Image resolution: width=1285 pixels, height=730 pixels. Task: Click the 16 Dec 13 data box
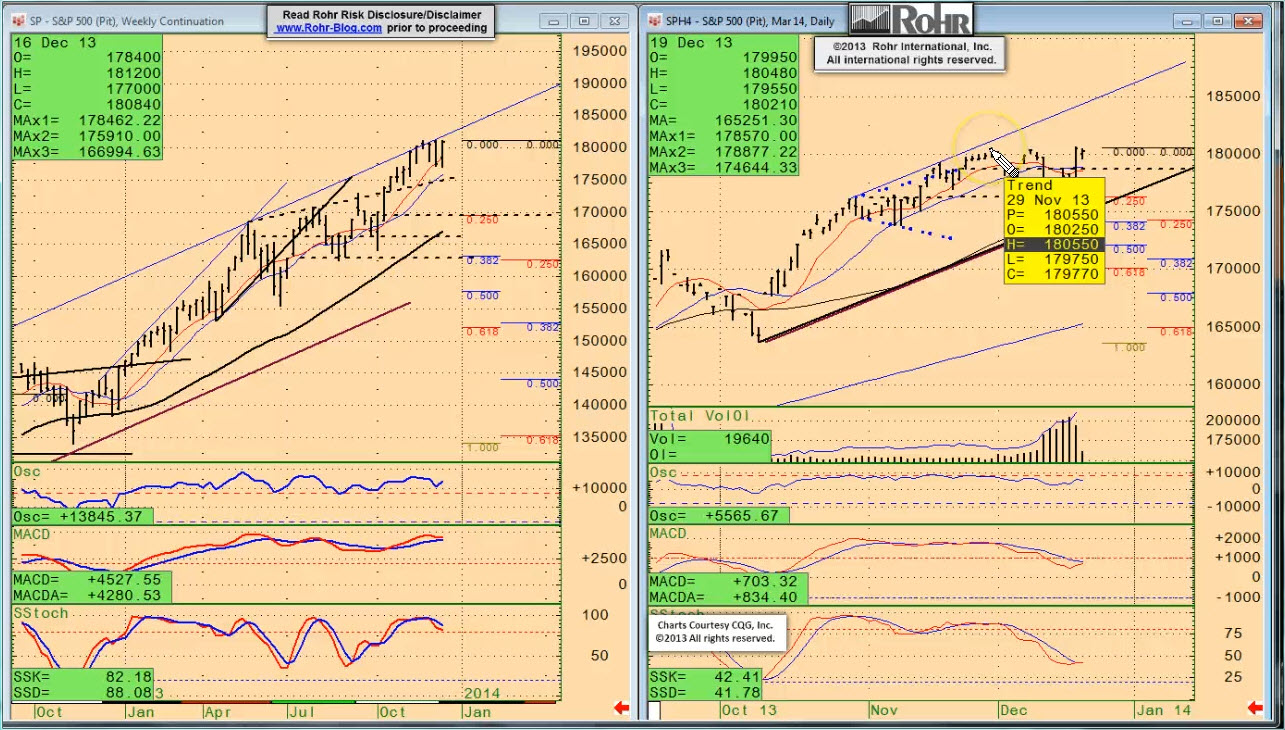click(86, 97)
